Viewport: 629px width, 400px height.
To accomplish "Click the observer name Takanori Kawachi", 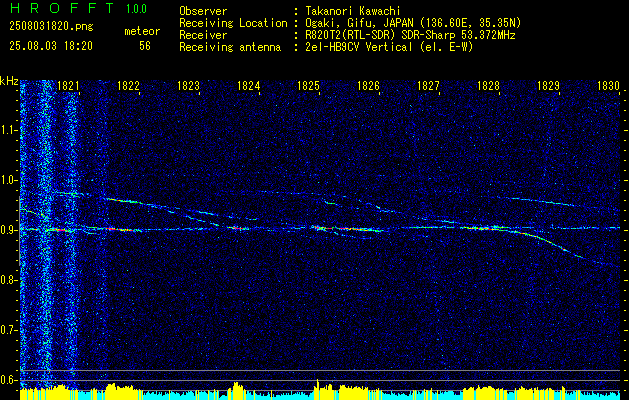I will tap(353, 11).
